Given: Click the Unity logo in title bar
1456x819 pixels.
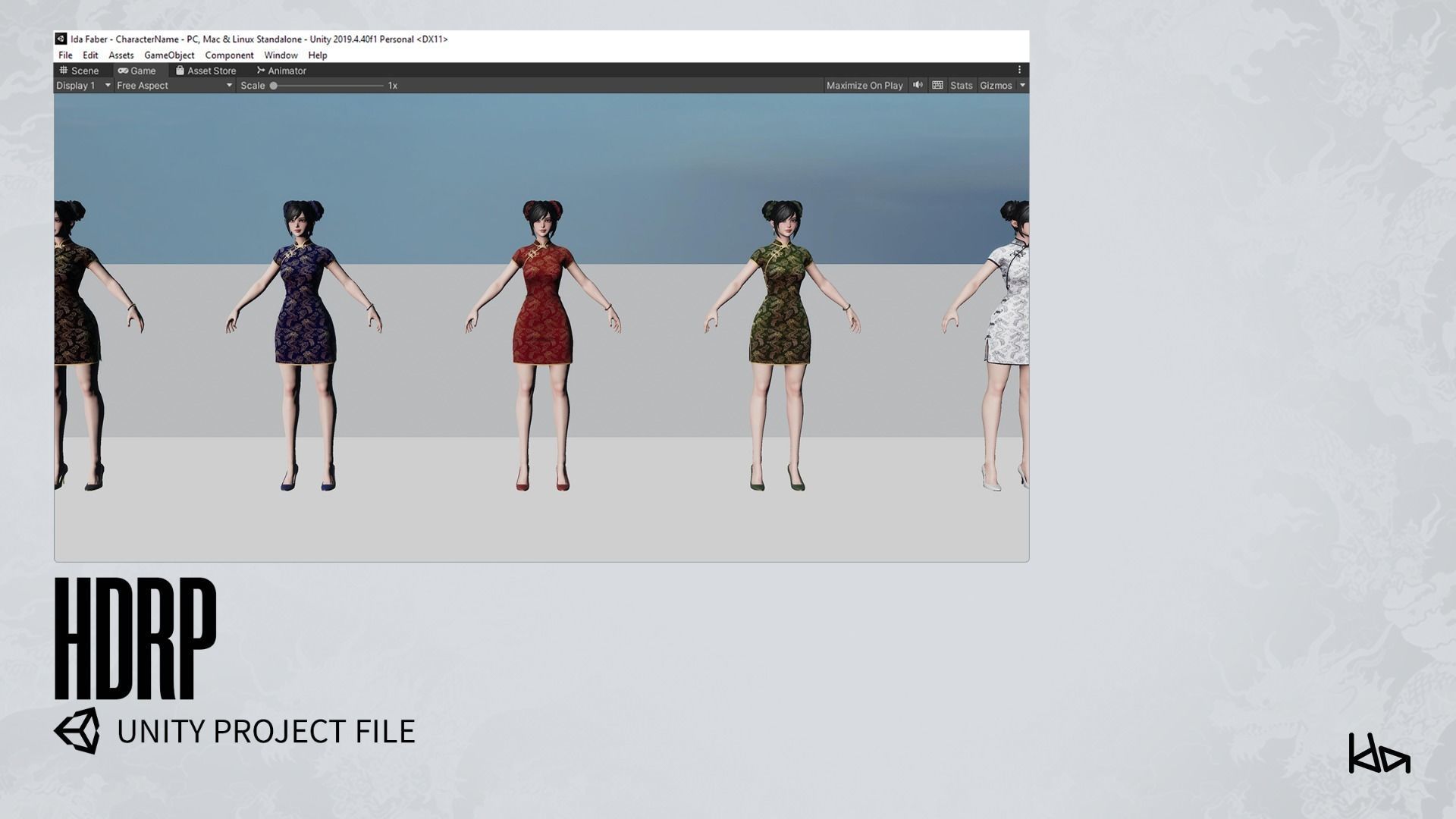Looking at the screenshot, I should (x=61, y=39).
